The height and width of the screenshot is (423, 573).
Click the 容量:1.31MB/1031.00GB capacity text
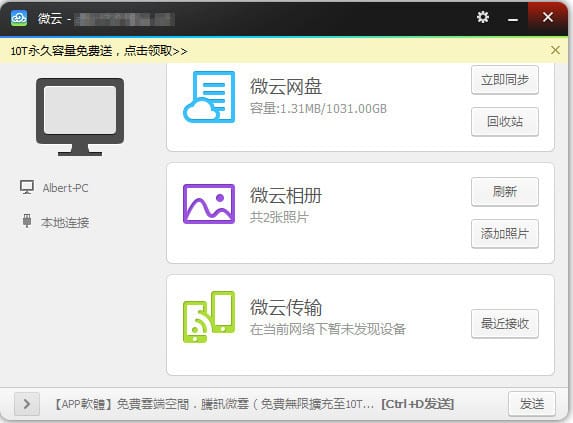click(x=318, y=108)
